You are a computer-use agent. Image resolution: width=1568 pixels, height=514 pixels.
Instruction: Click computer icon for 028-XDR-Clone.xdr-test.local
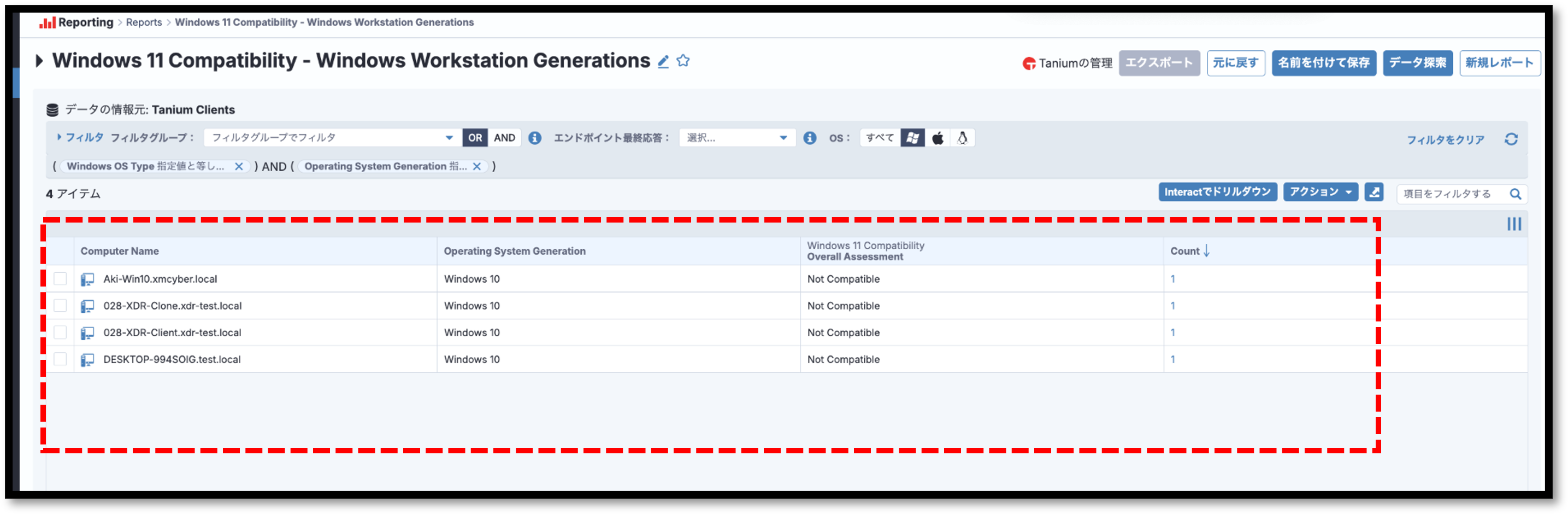click(87, 306)
